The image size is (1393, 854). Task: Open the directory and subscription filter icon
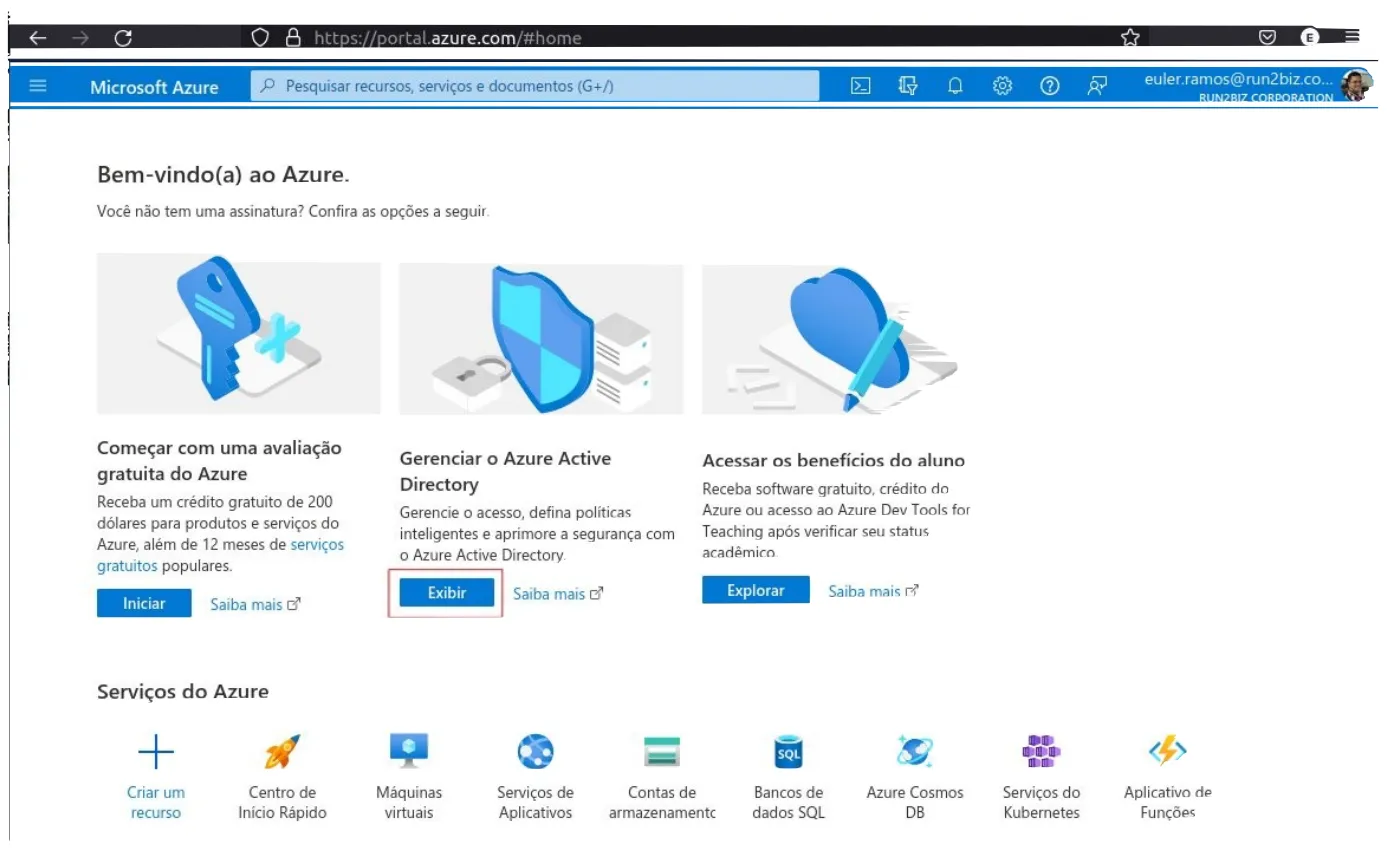click(908, 87)
